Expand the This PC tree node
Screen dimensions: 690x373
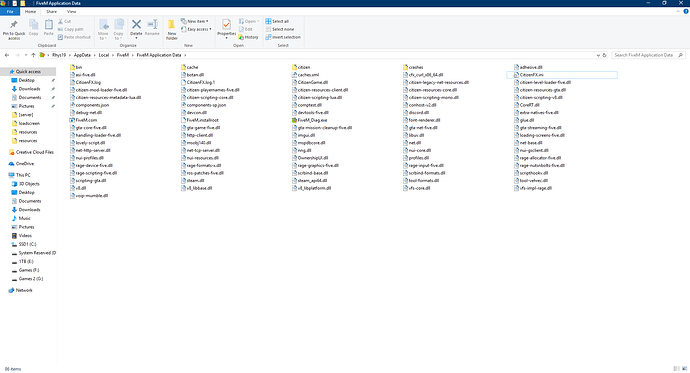pyautogui.click(x=5, y=175)
